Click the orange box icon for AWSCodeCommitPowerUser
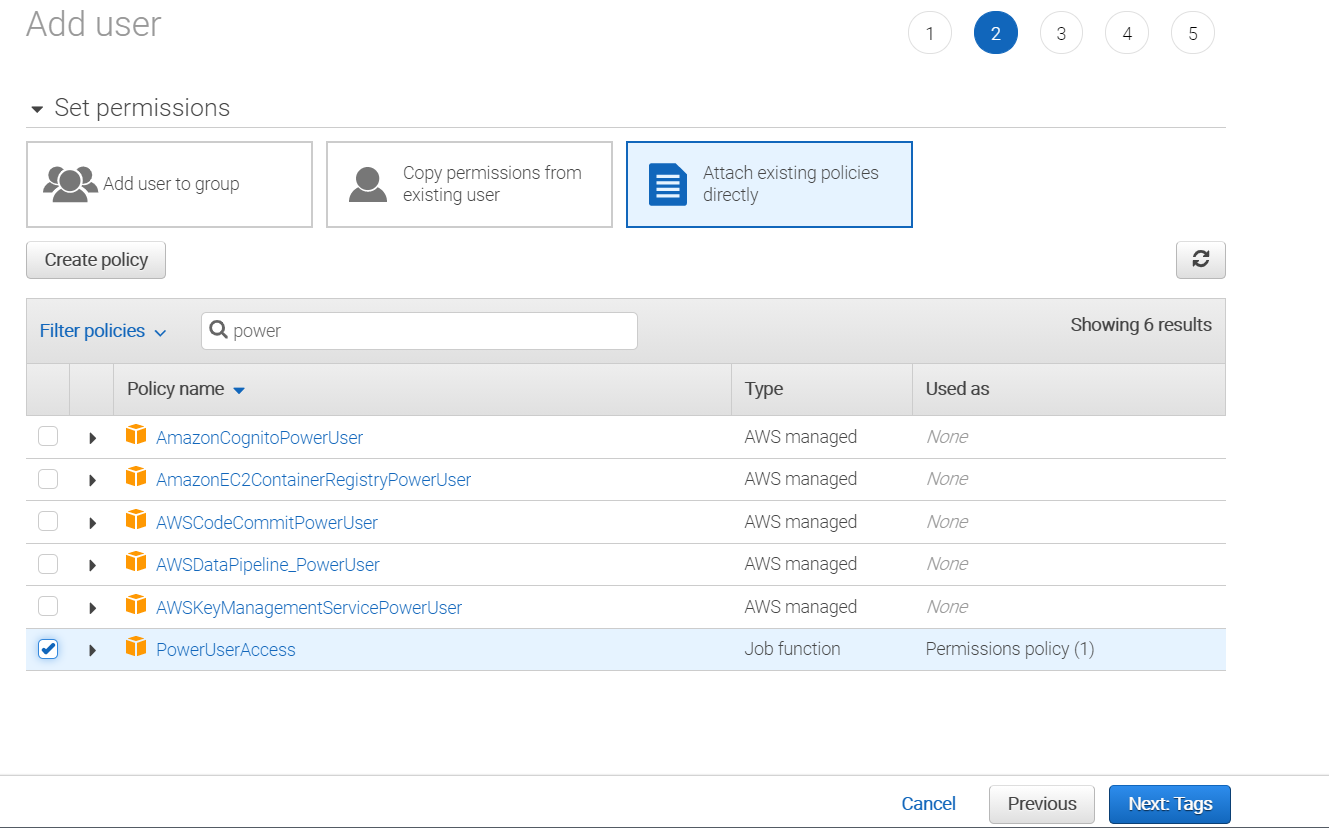Image resolution: width=1329 pixels, height=828 pixels. point(136,521)
